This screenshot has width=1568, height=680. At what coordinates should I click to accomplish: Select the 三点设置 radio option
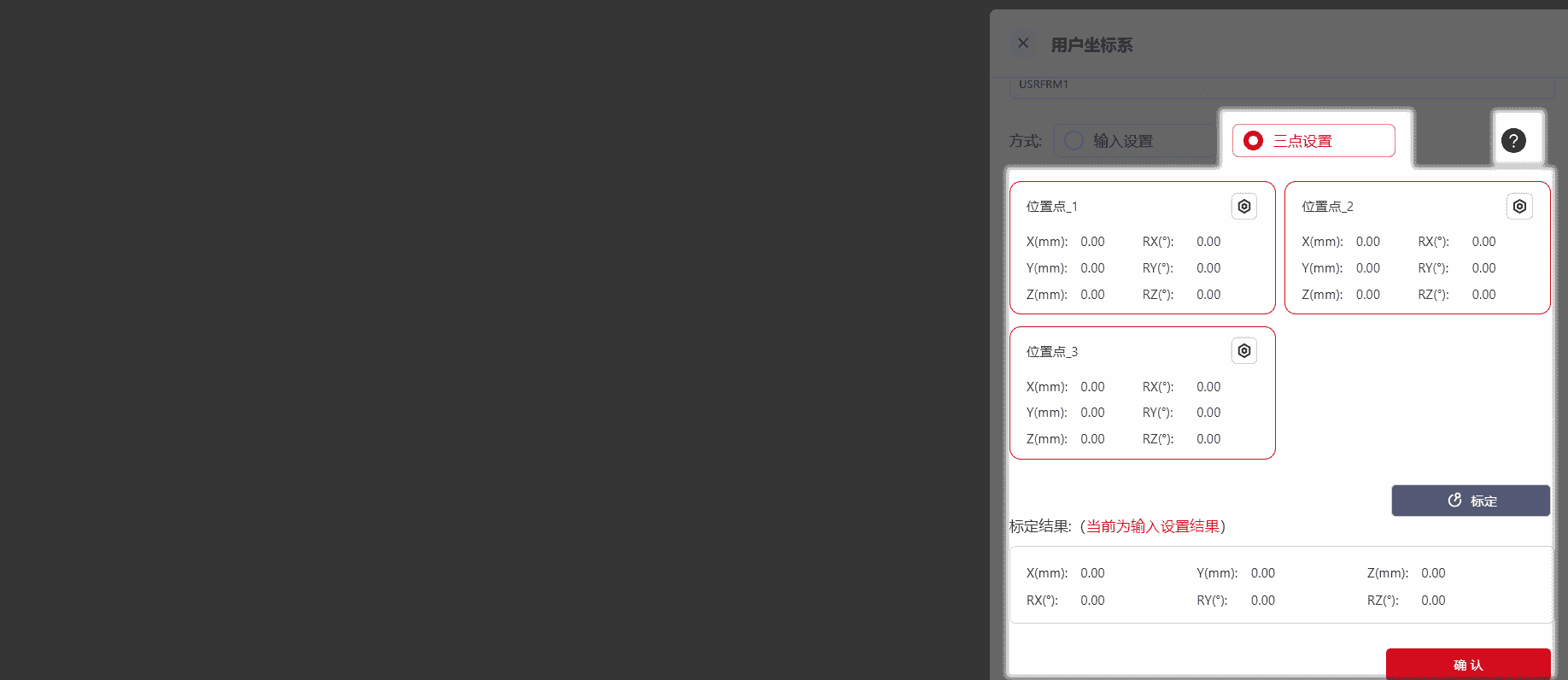tap(1254, 141)
